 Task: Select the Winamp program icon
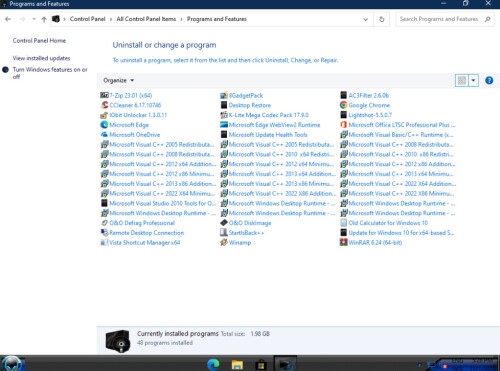224,242
